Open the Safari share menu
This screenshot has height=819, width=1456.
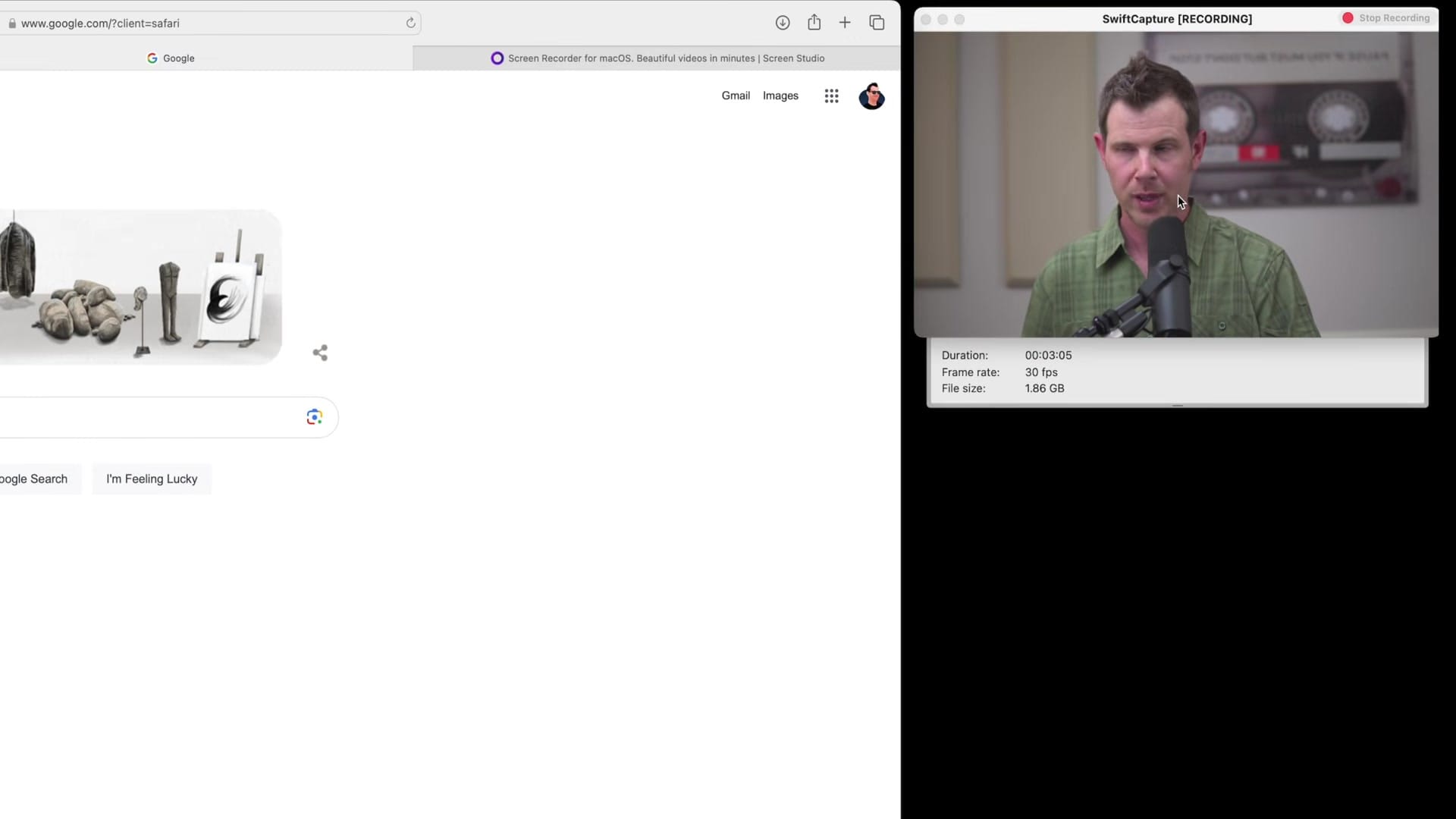coord(814,22)
